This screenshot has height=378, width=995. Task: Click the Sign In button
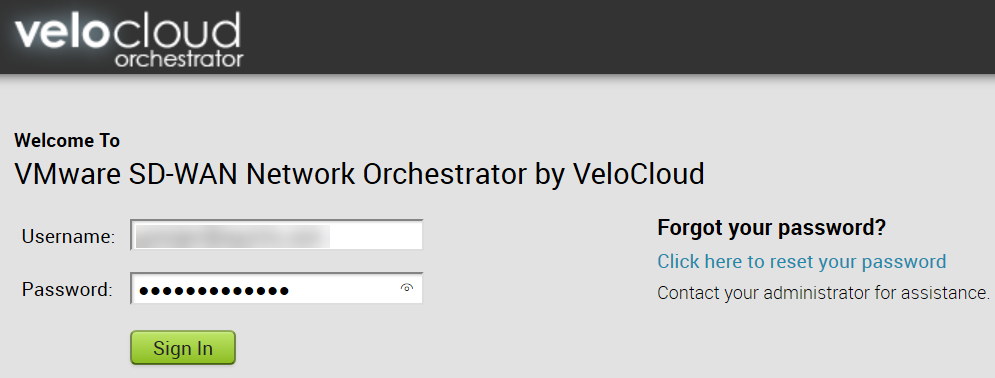point(183,348)
